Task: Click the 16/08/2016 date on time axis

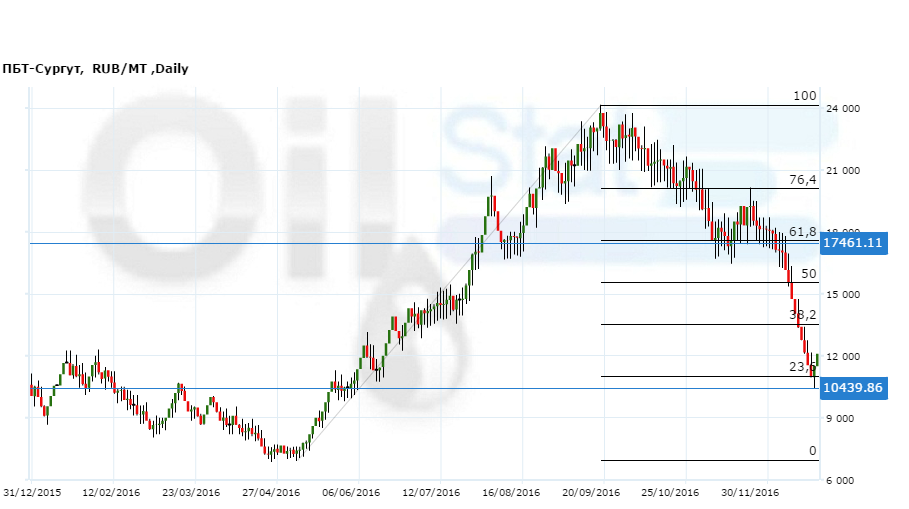Action: [511, 492]
